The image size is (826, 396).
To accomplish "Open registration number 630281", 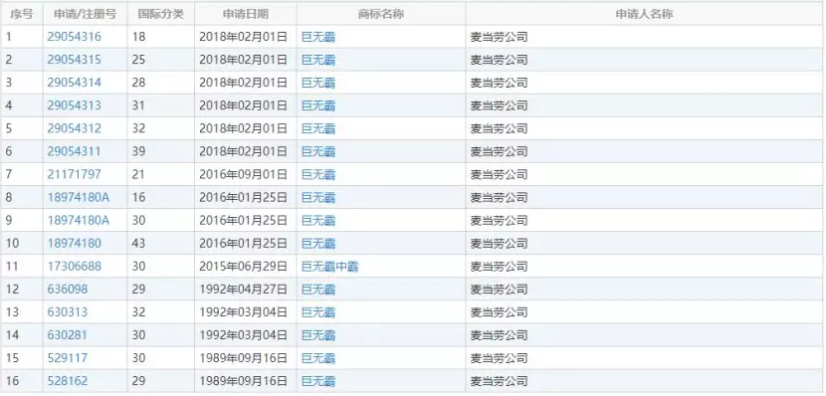I will tap(67, 335).
